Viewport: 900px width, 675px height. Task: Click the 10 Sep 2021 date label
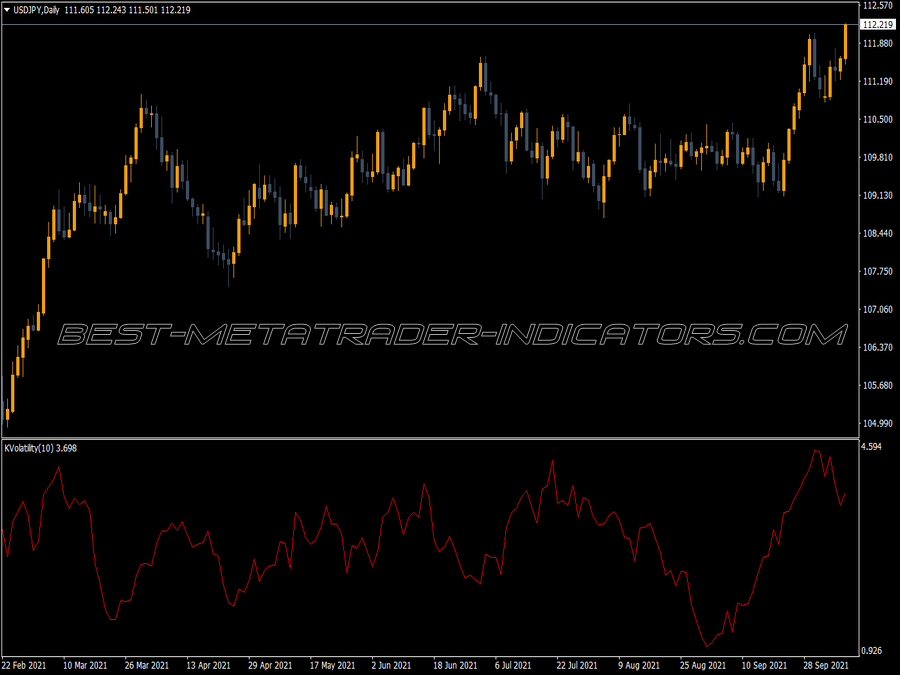click(x=765, y=666)
